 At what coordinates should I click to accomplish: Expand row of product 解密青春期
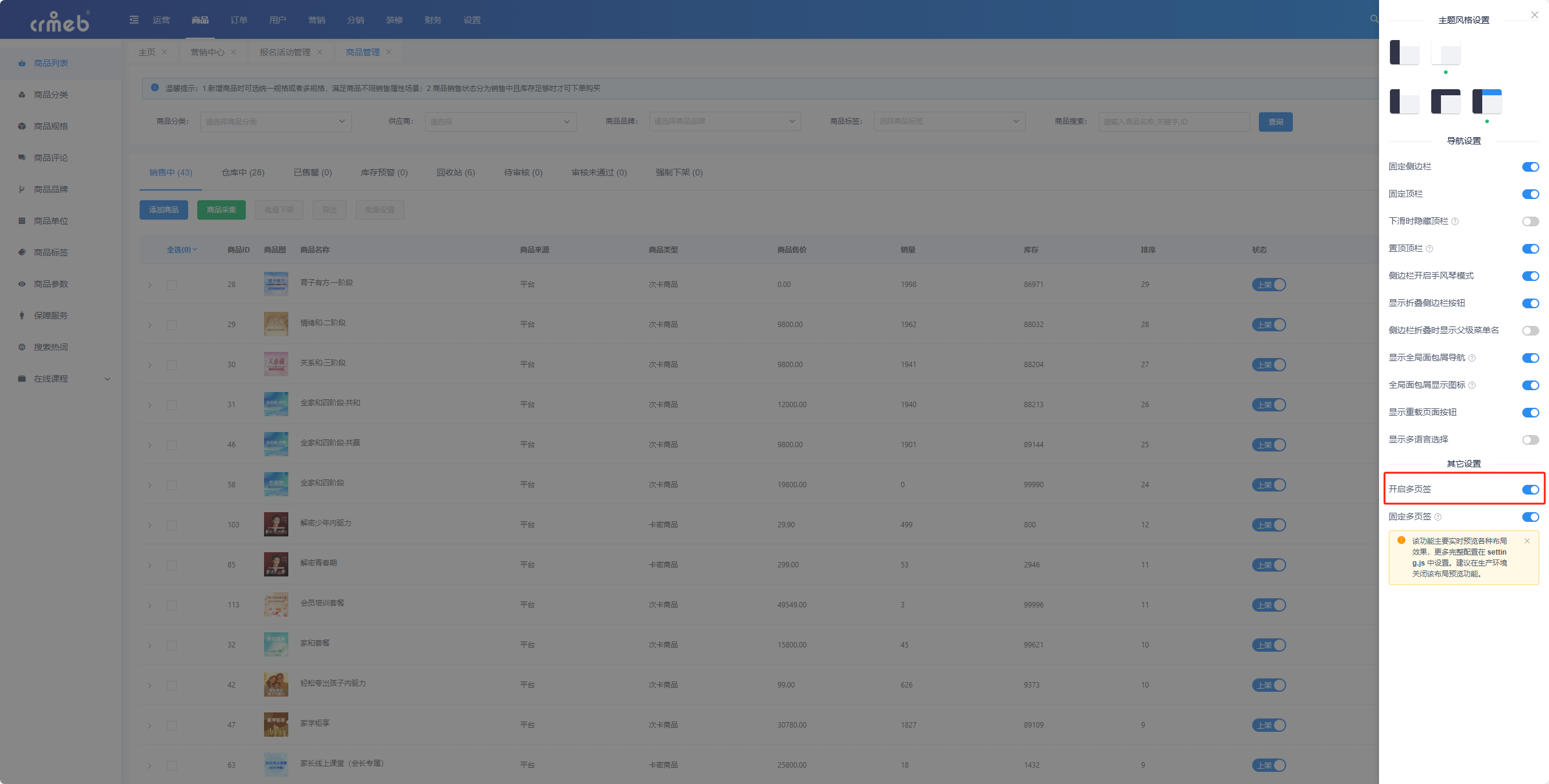[x=149, y=566]
